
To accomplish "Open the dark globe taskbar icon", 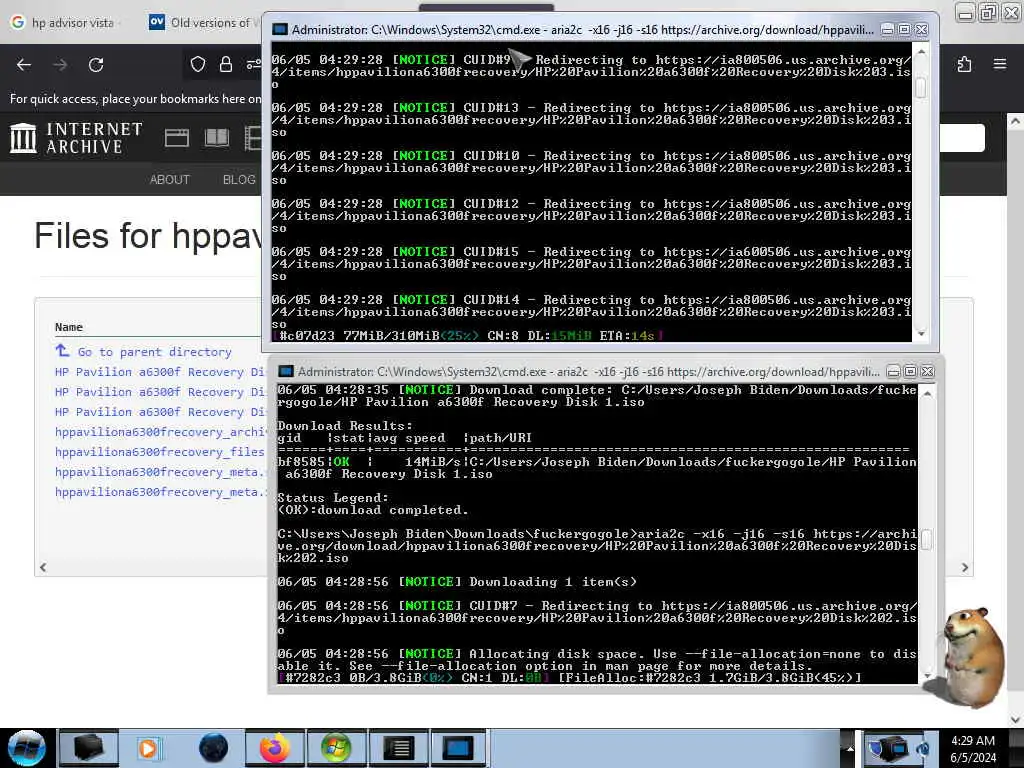I will (x=214, y=748).
